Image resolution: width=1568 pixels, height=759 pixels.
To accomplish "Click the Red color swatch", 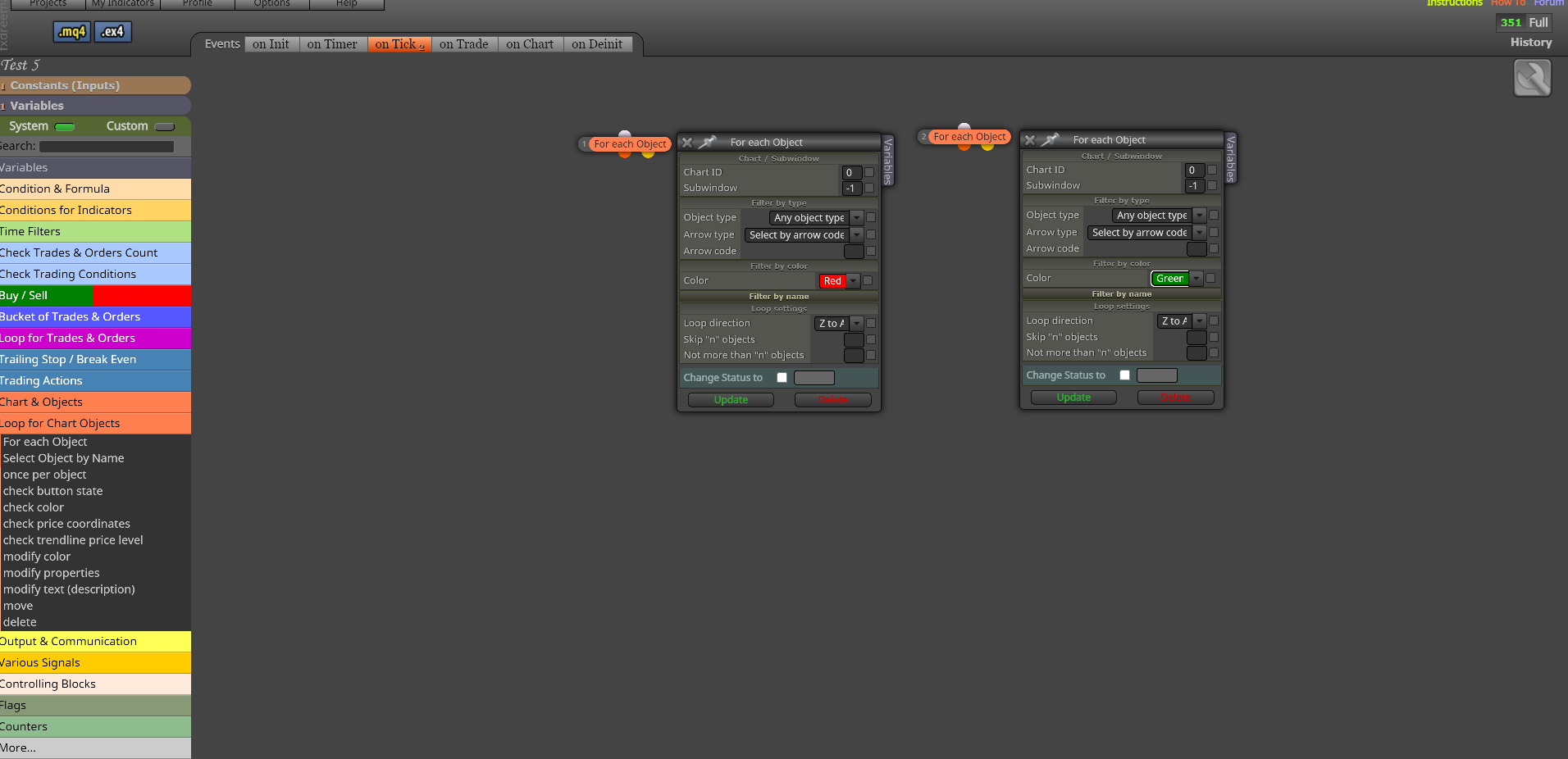I will [x=832, y=281].
